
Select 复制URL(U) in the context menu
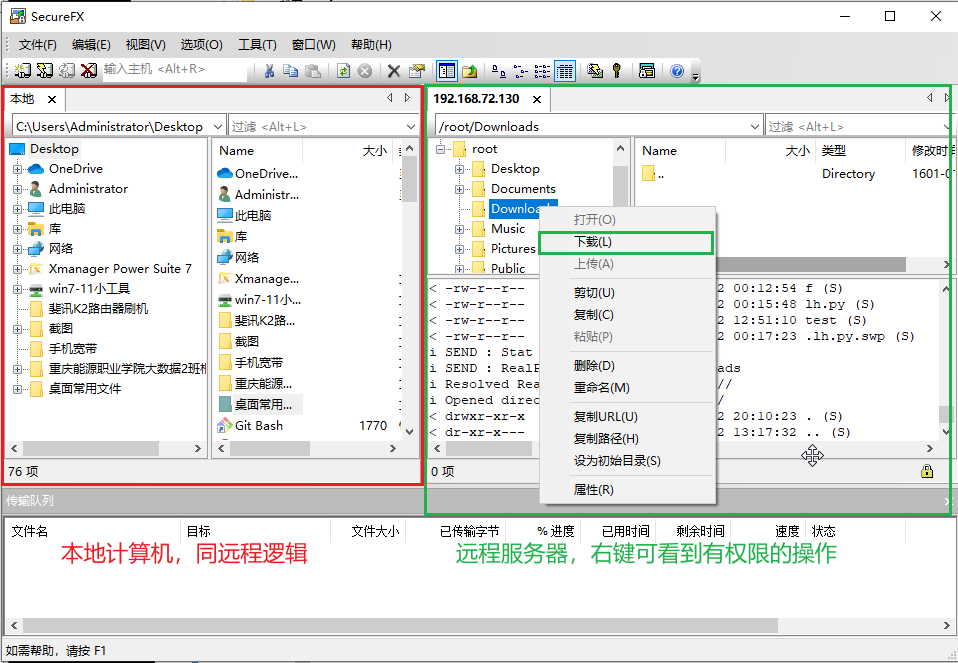(x=627, y=417)
